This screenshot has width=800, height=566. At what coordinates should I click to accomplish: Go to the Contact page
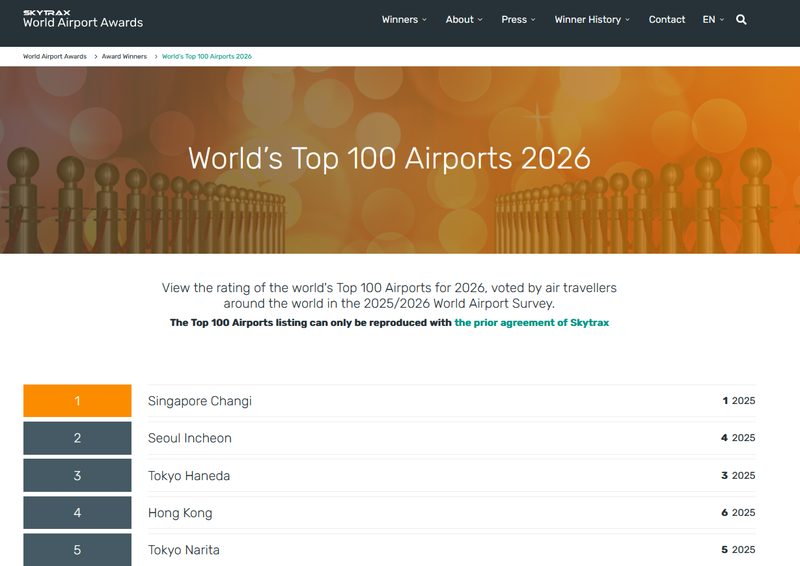coord(667,20)
